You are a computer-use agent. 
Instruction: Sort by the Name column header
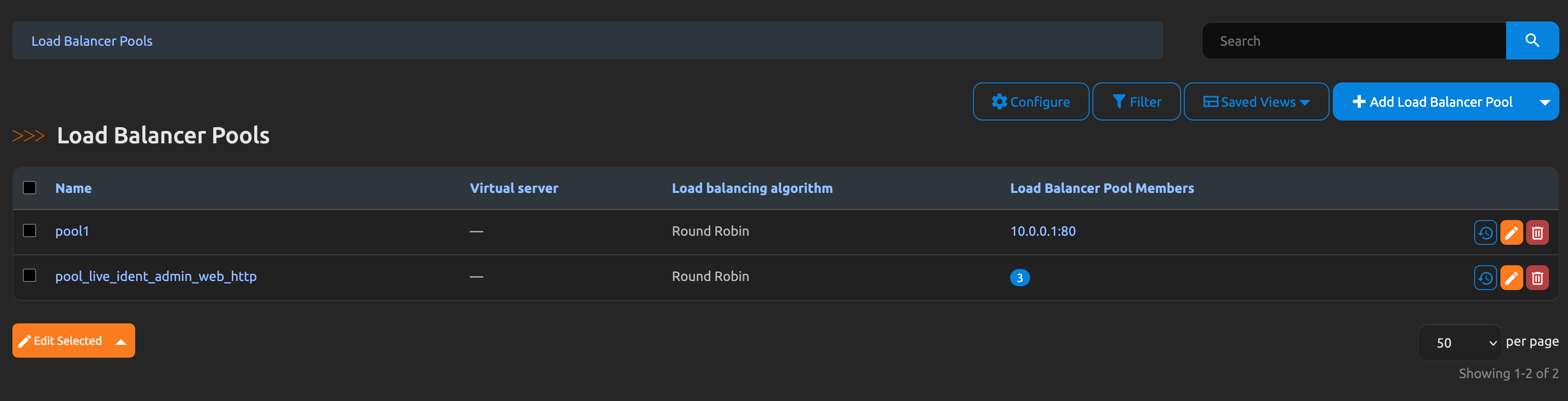click(73, 188)
